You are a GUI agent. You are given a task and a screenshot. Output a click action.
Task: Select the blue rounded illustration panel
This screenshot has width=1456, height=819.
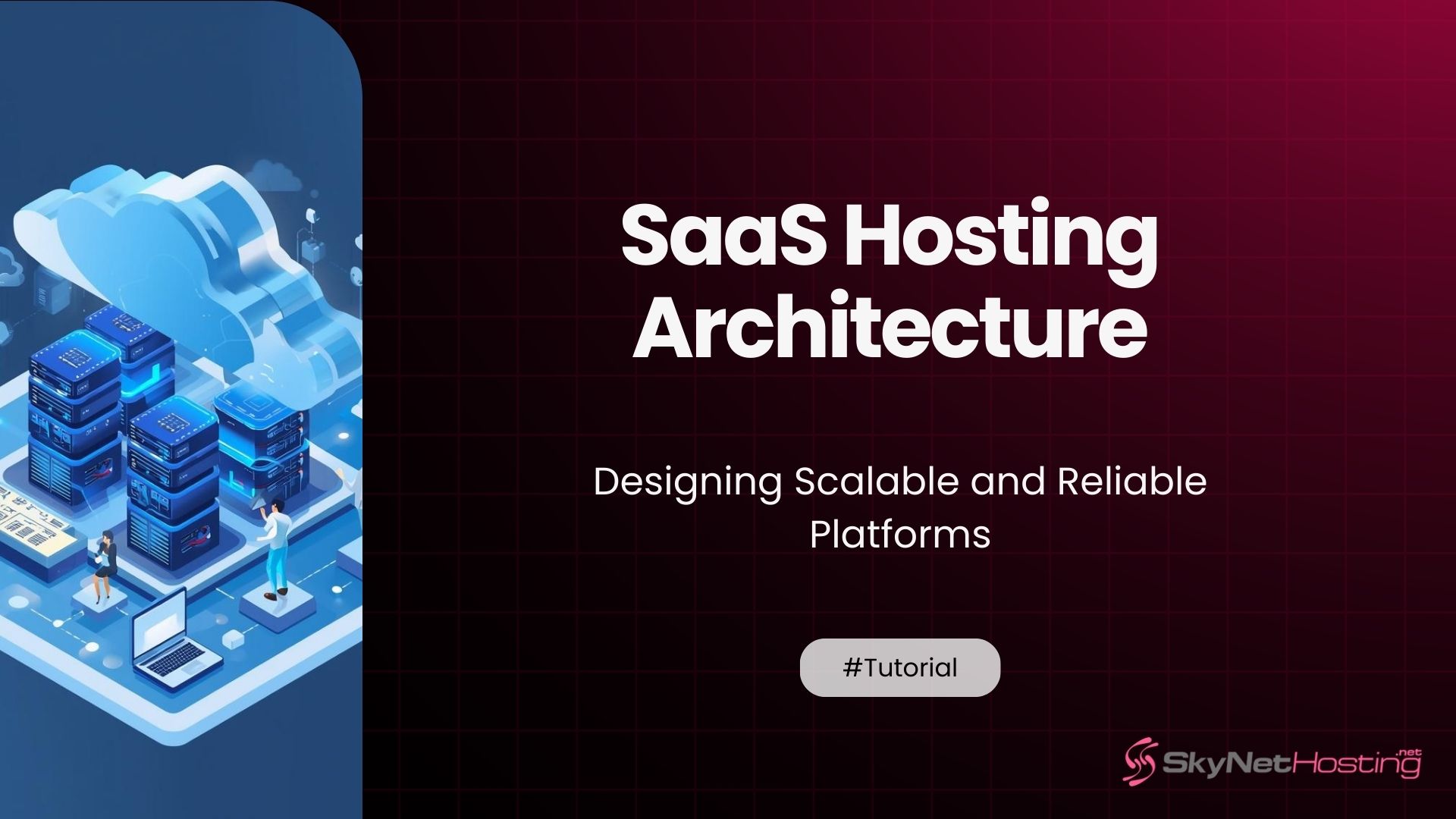[182, 409]
